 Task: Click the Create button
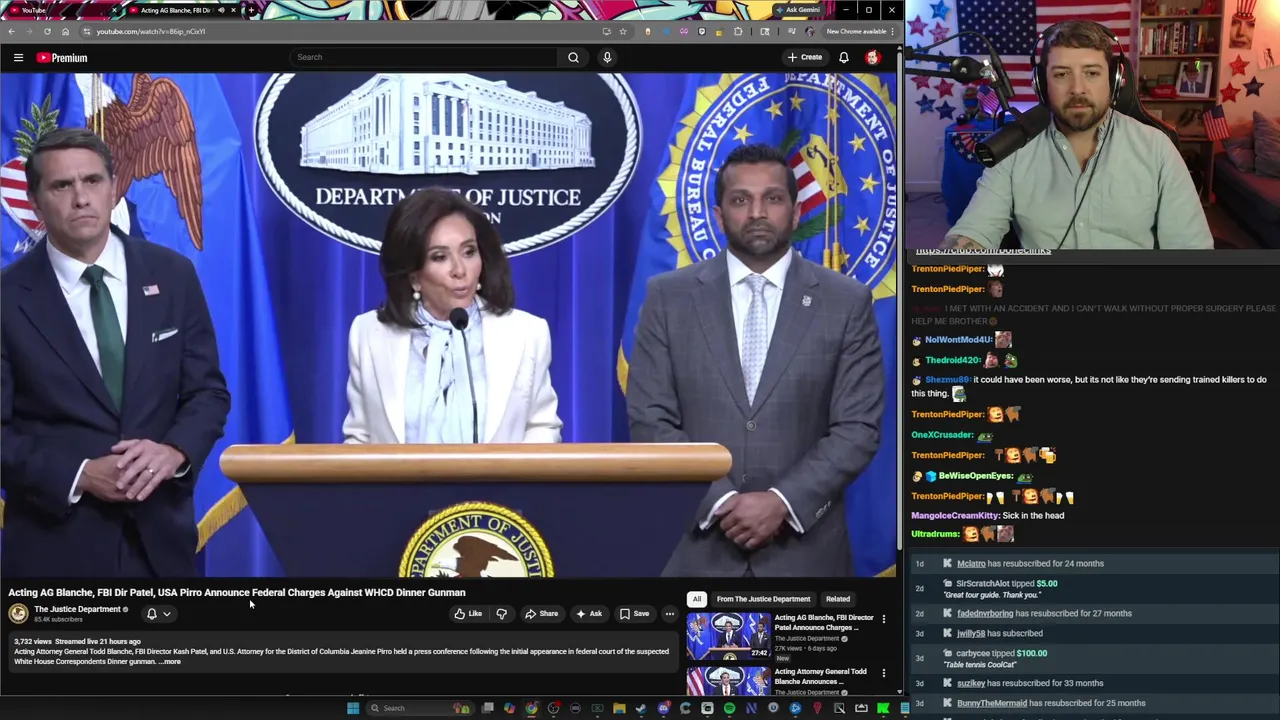point(804,57)
